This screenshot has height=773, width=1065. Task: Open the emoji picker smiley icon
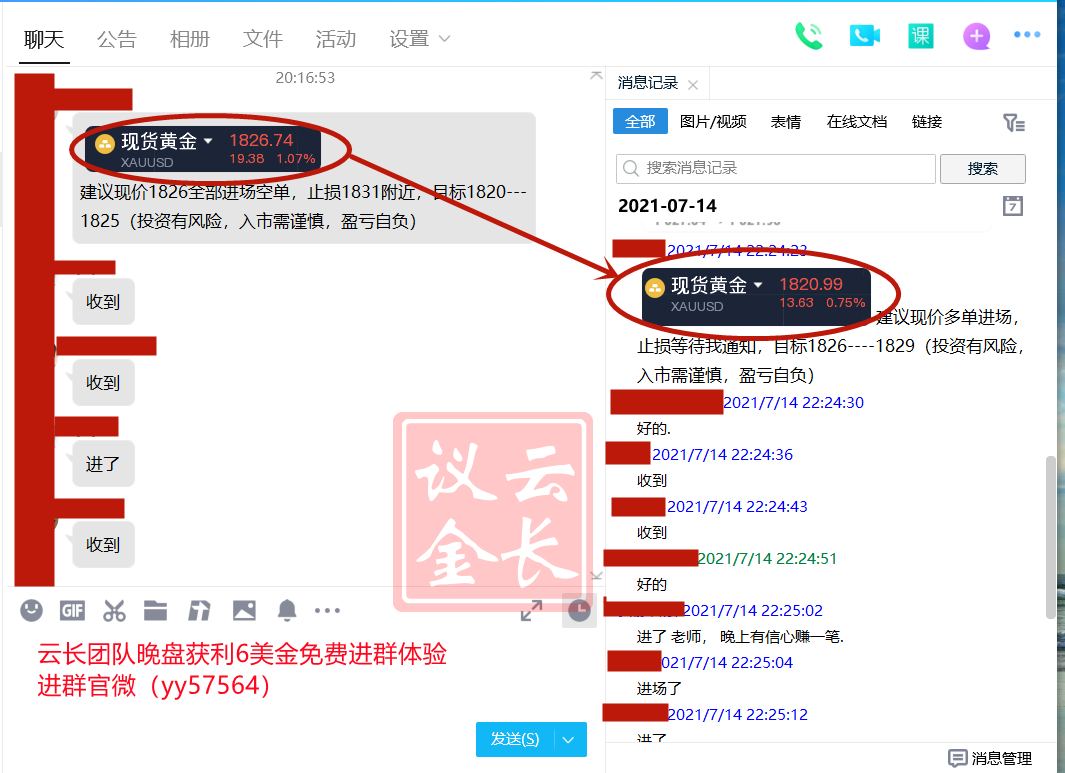click(31, 611)
